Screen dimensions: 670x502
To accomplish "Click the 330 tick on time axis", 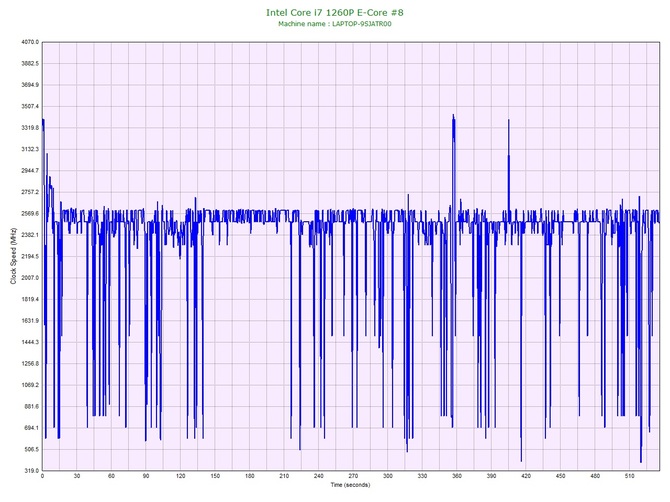I will [x=423, y=476].
